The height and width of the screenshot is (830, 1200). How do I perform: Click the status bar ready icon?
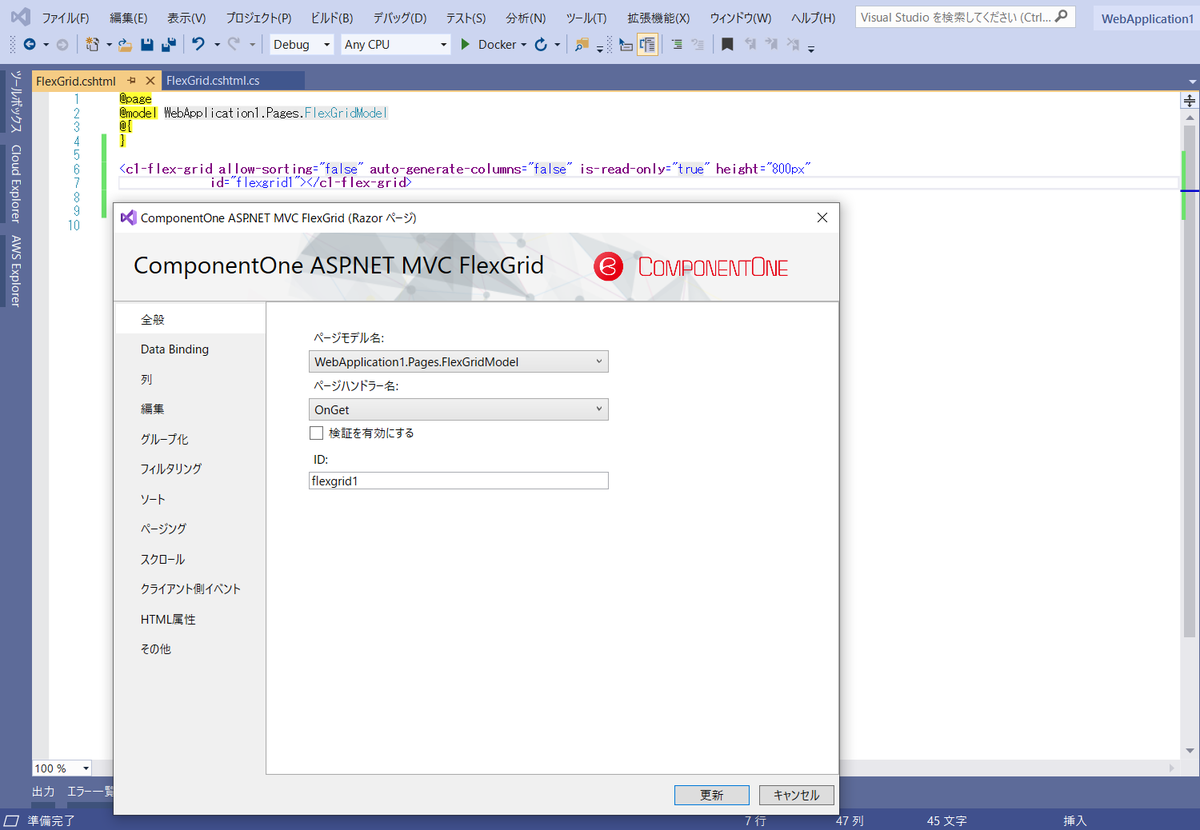(x=11, y=821)
